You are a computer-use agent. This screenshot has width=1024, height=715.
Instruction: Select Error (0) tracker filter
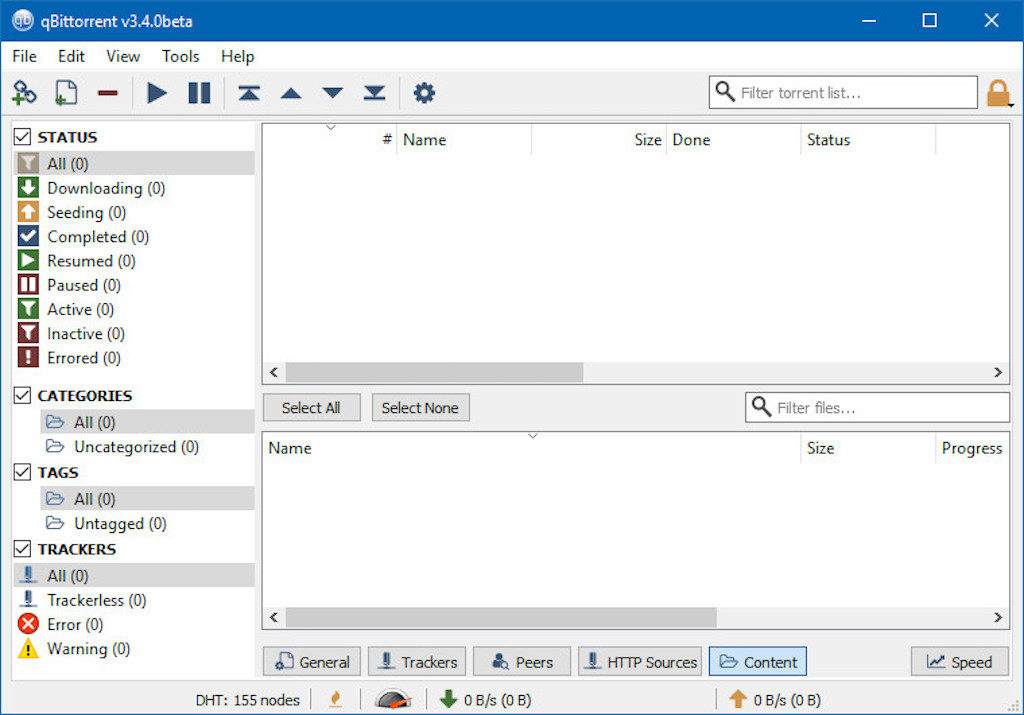pyautogui.click(x=134, y=624)
